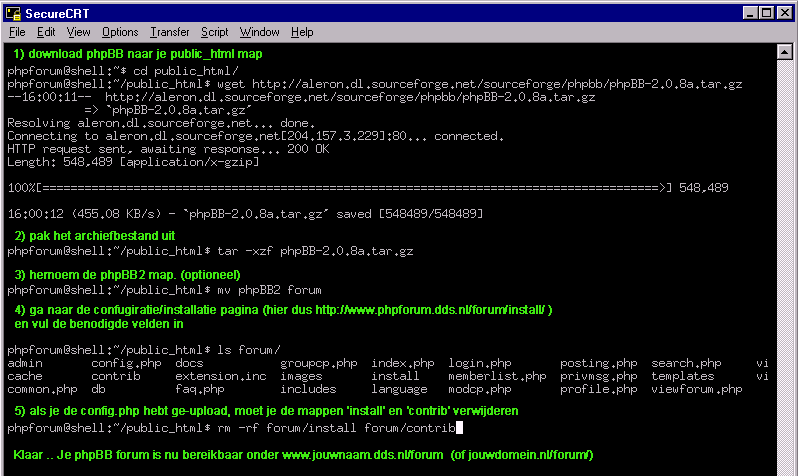Open the Options menu
Image resolution: width=798 pixels, height=476 pixels.
point(120,33)
